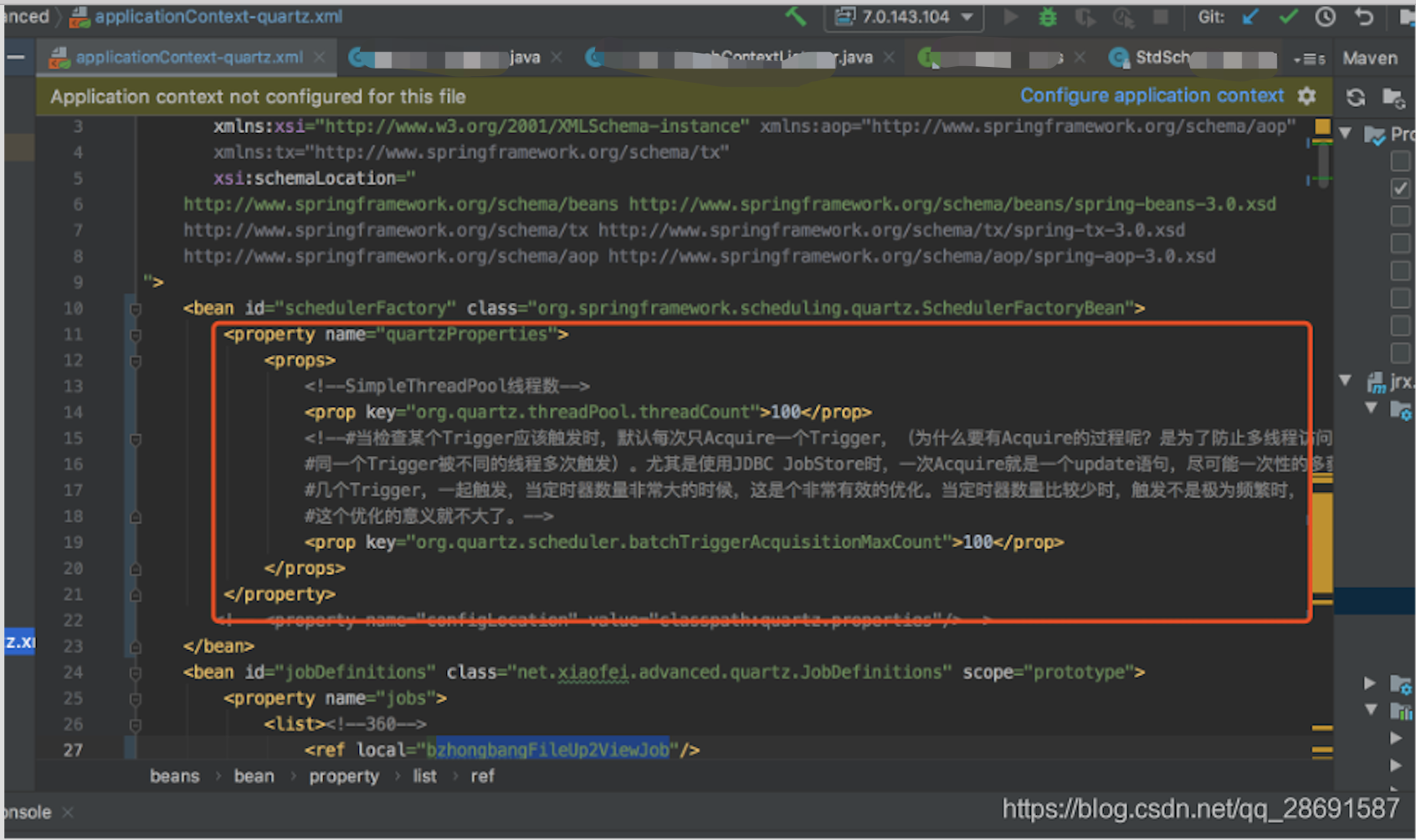Click the Git rollback undo arrow
1416x840 pixels.
(1364, 17)
